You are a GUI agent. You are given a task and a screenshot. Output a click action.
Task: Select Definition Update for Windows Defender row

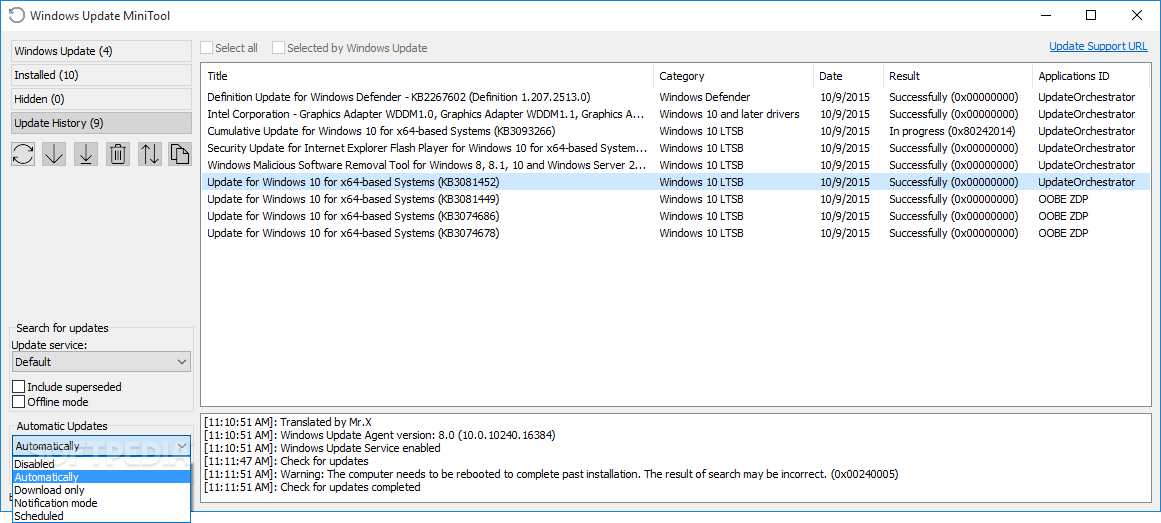click(676, 97)
